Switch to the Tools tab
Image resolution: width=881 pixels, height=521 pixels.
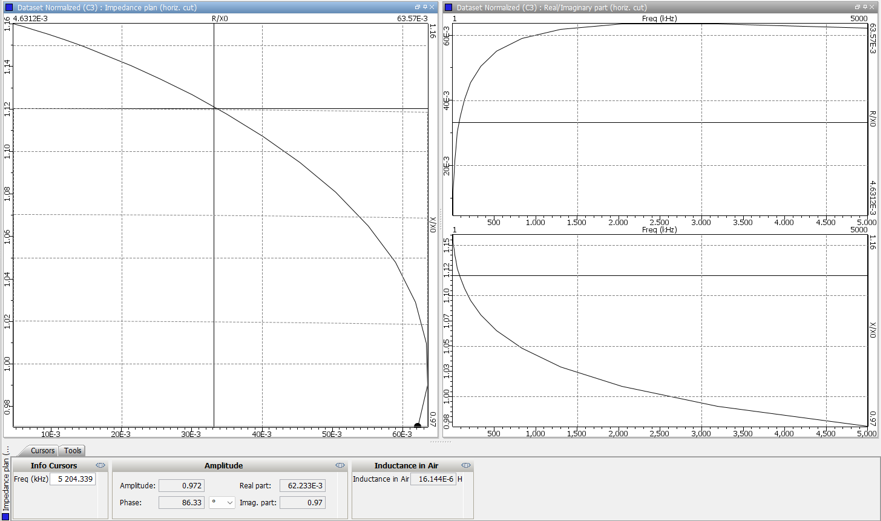73,451
